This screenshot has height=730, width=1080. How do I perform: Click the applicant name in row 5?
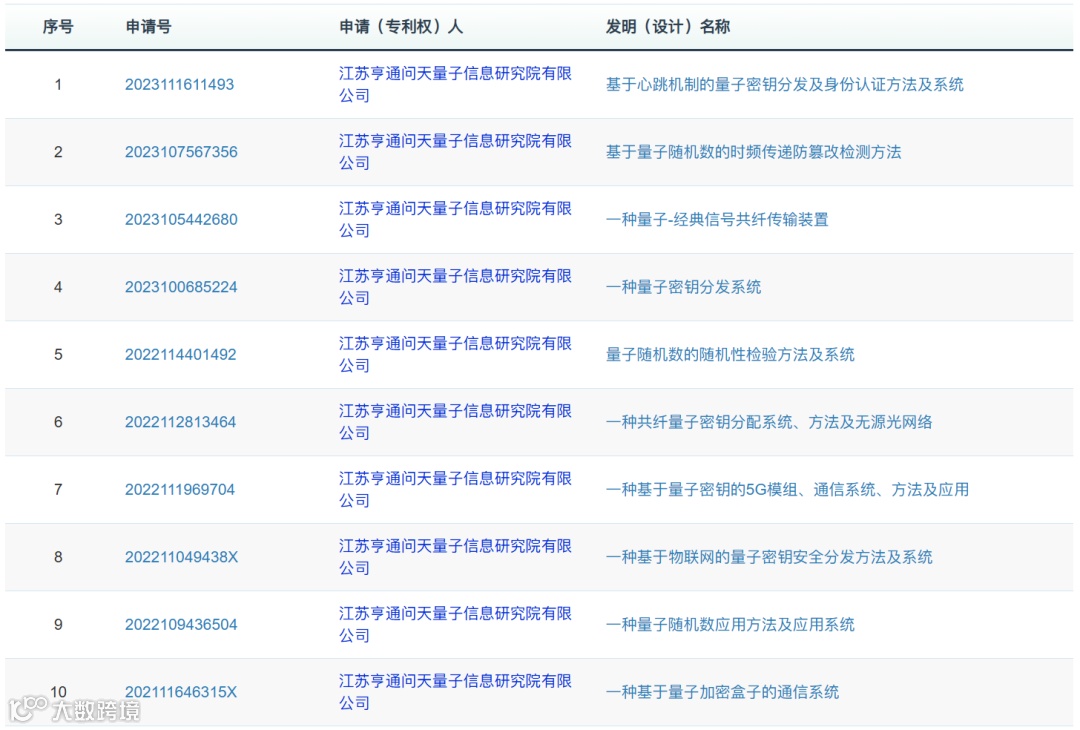[x=455, y=355]
